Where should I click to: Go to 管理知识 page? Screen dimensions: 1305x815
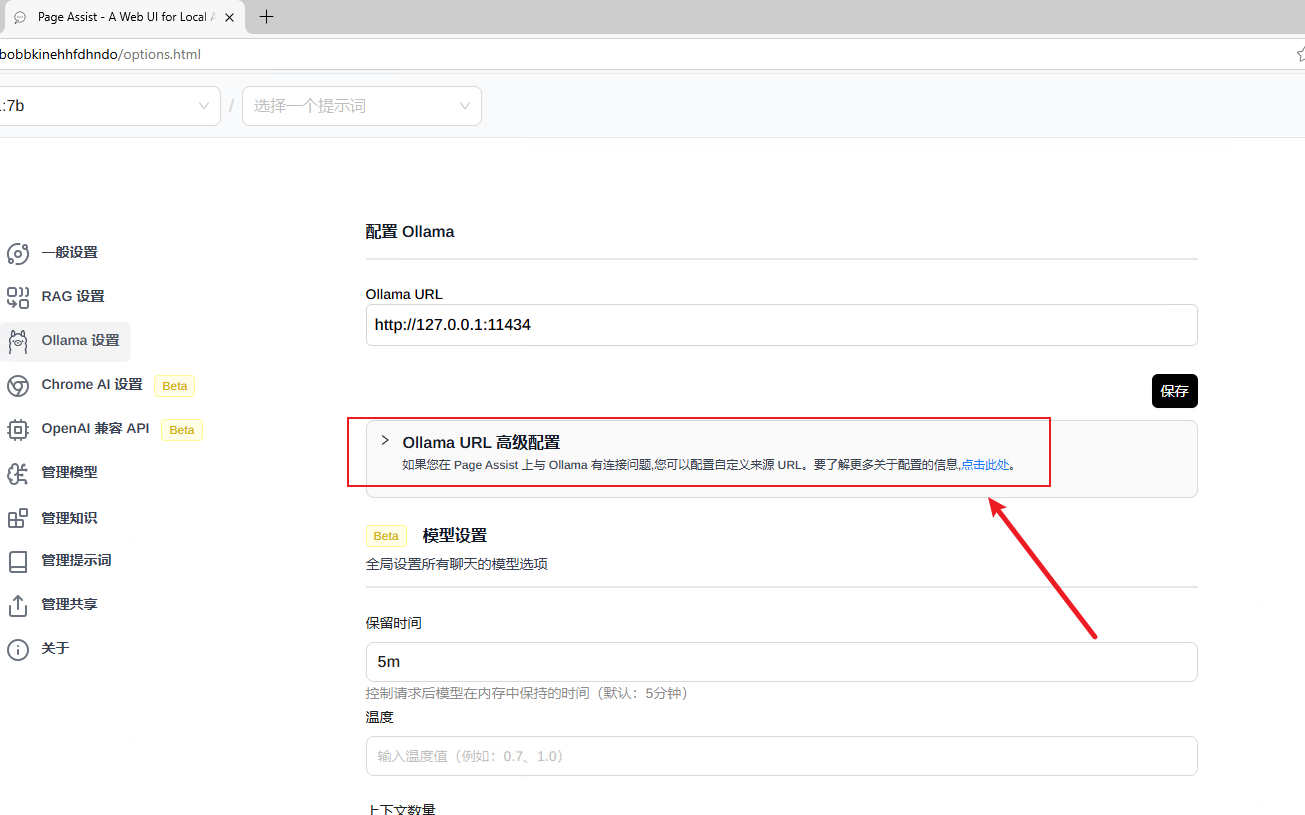tap(69, 518)
